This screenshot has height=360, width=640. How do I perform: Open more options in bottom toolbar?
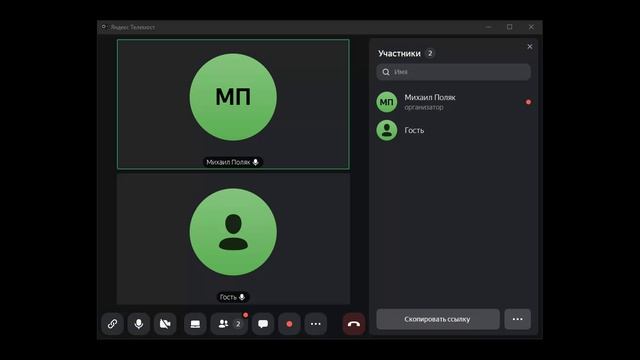[x=316, y=324]
